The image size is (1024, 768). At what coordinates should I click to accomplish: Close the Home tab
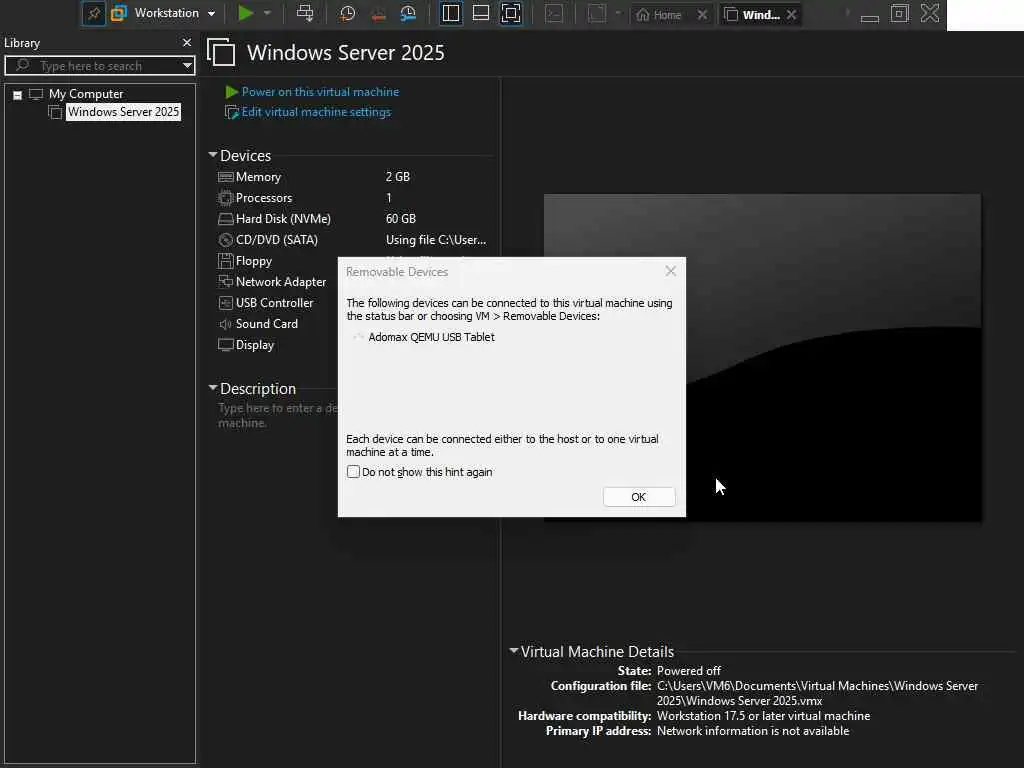pyautogui.click(x=702, y=14)
